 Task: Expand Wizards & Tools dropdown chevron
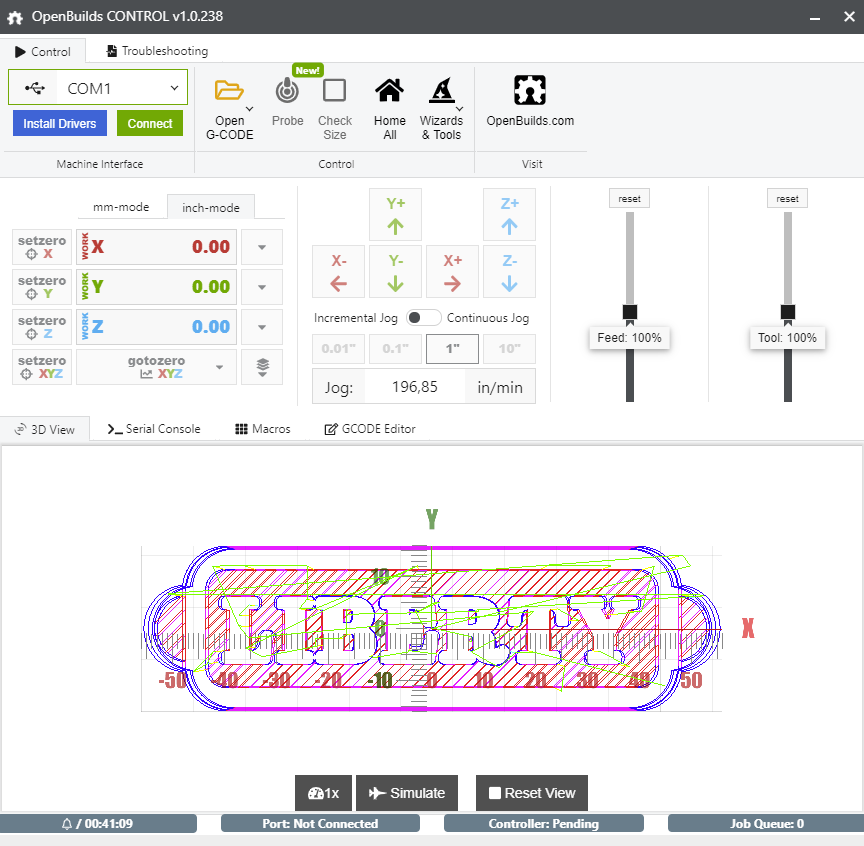tap(460, 109)
